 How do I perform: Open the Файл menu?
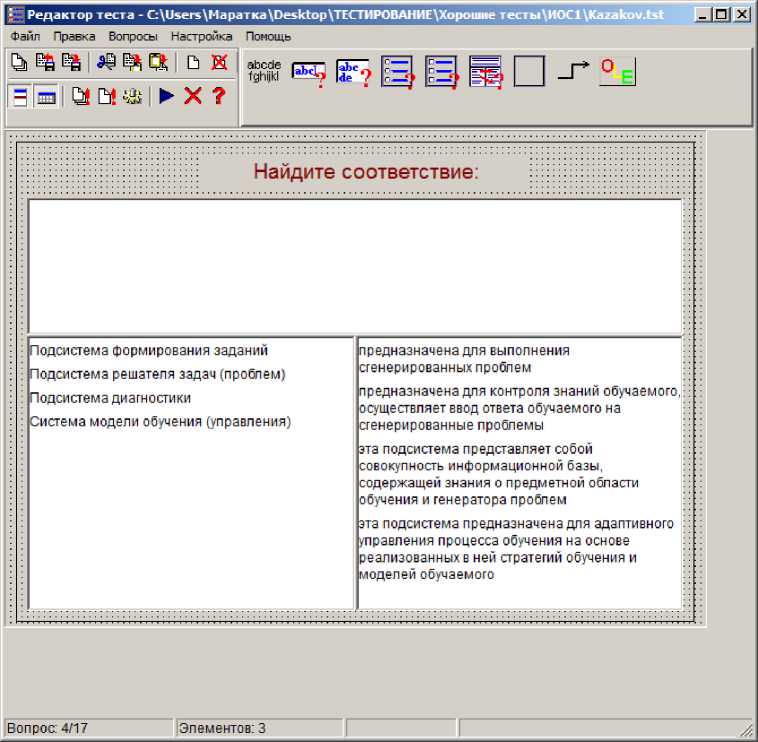[25, 36]
